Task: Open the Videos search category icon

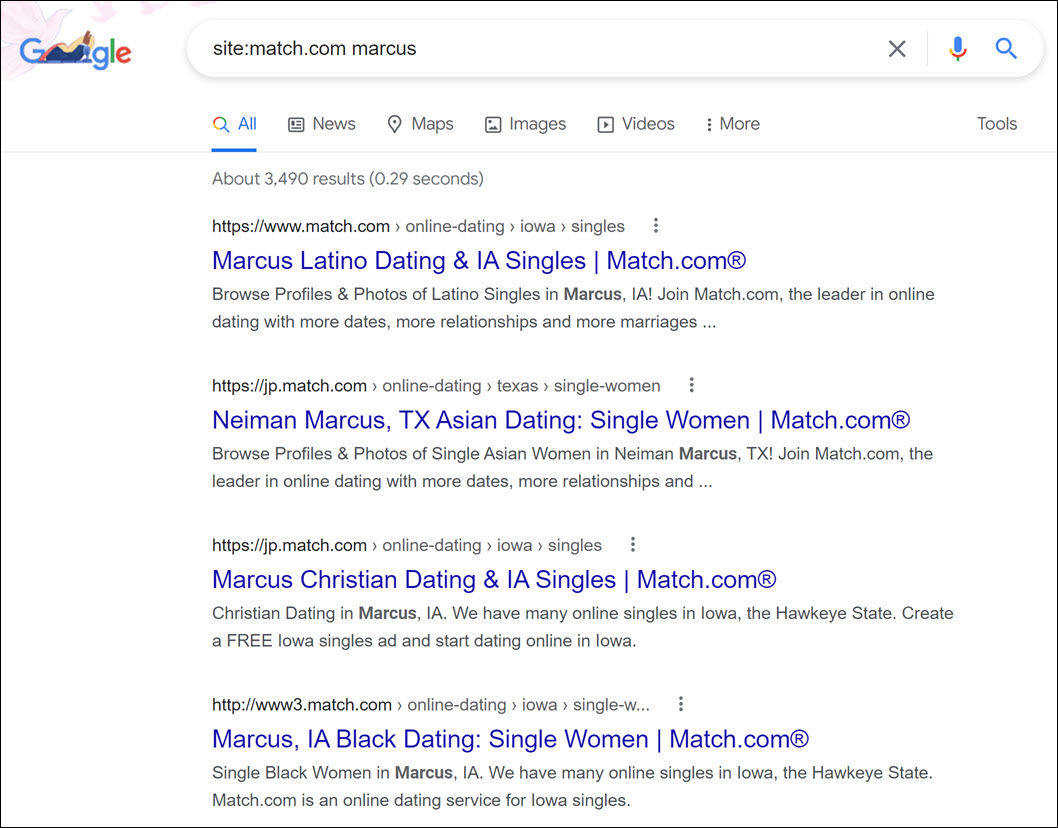Action: point(605,123)
